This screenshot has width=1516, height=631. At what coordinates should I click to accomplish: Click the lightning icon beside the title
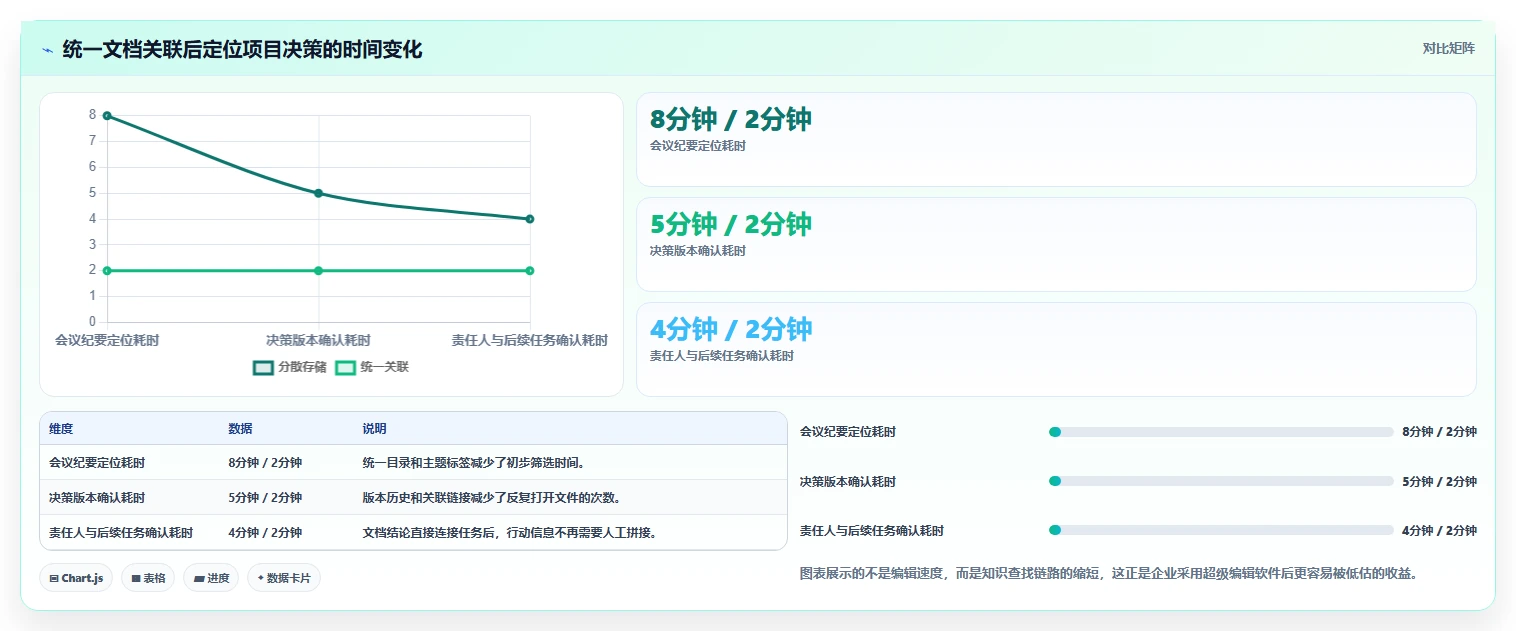(x=47, y=49)
